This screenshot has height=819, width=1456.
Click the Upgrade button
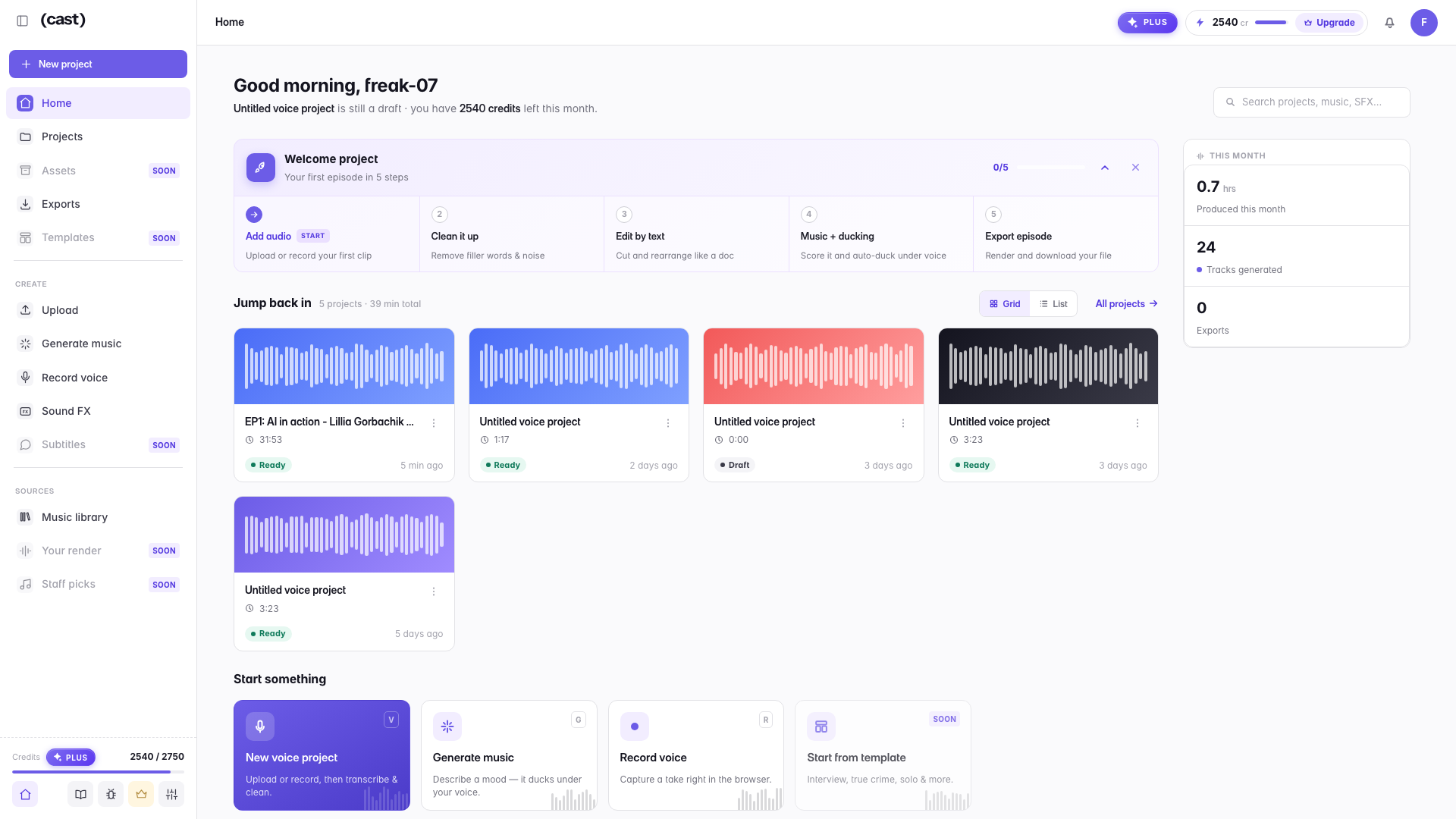[1329, 23]
